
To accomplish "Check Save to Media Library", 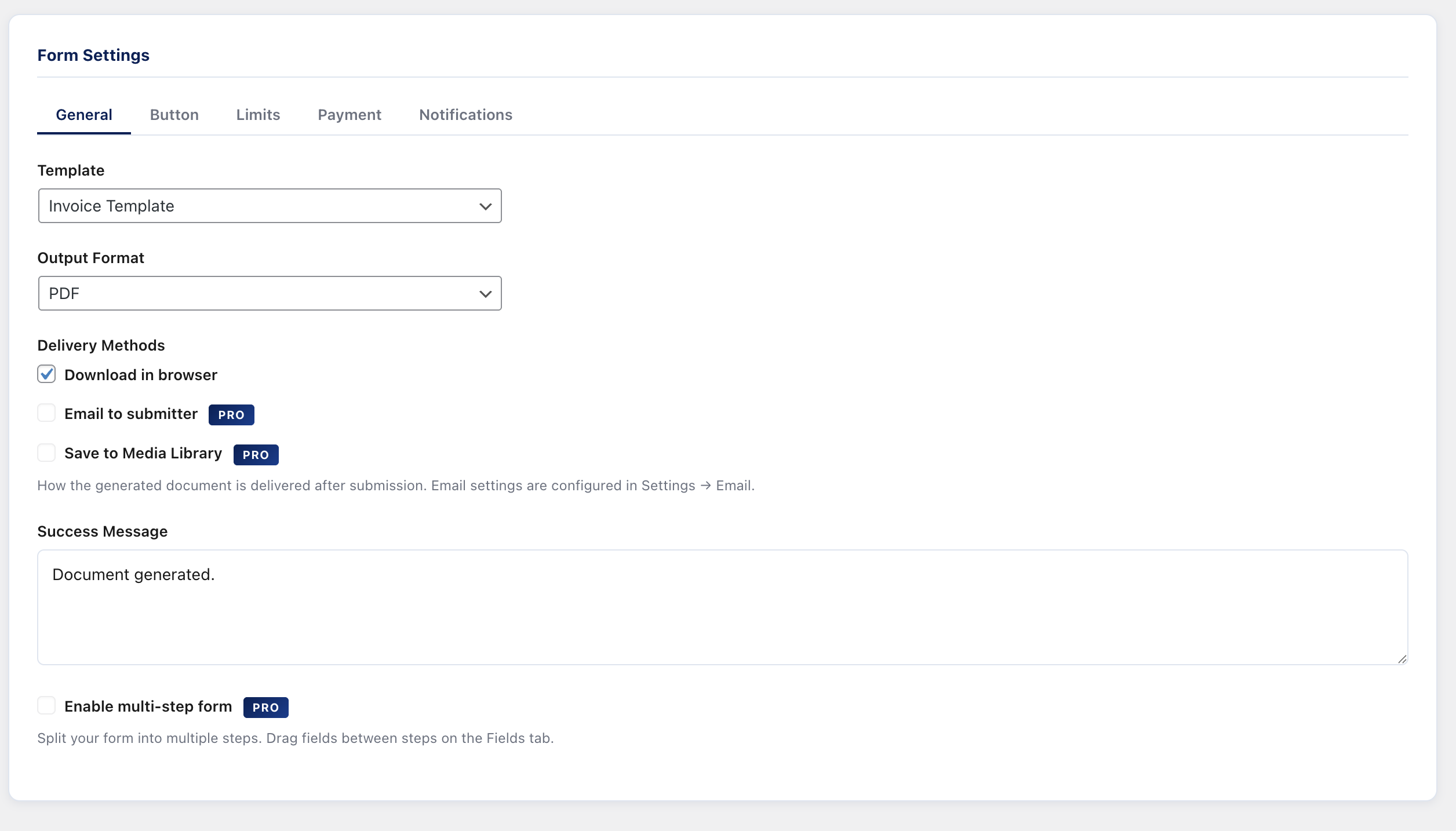I will click(46, 453).
